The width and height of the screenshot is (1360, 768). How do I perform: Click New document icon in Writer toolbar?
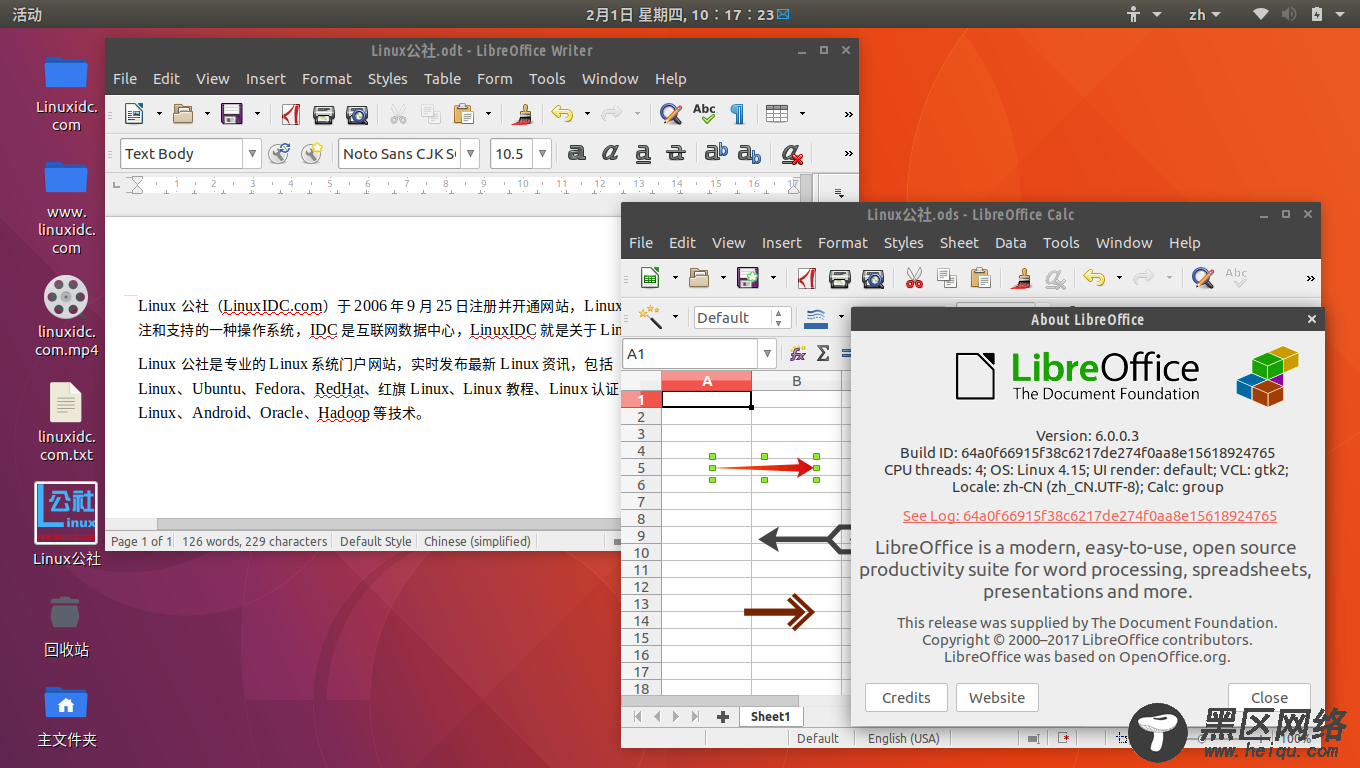(134, 114)
